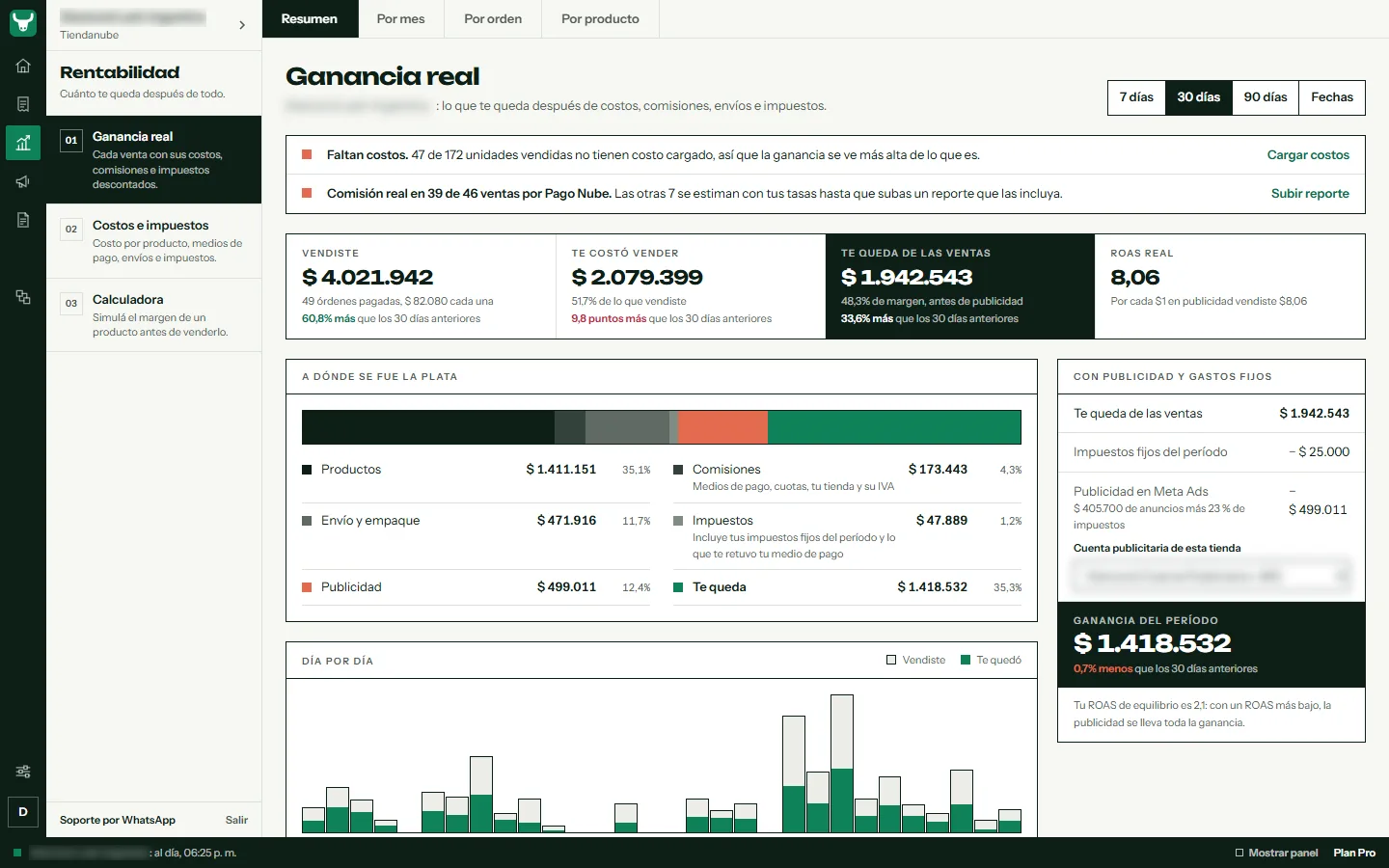Go to the home icon in the sidebar
Viewport: 1389px width, 868px height.
pyautogui.click(x=23, y=66)
